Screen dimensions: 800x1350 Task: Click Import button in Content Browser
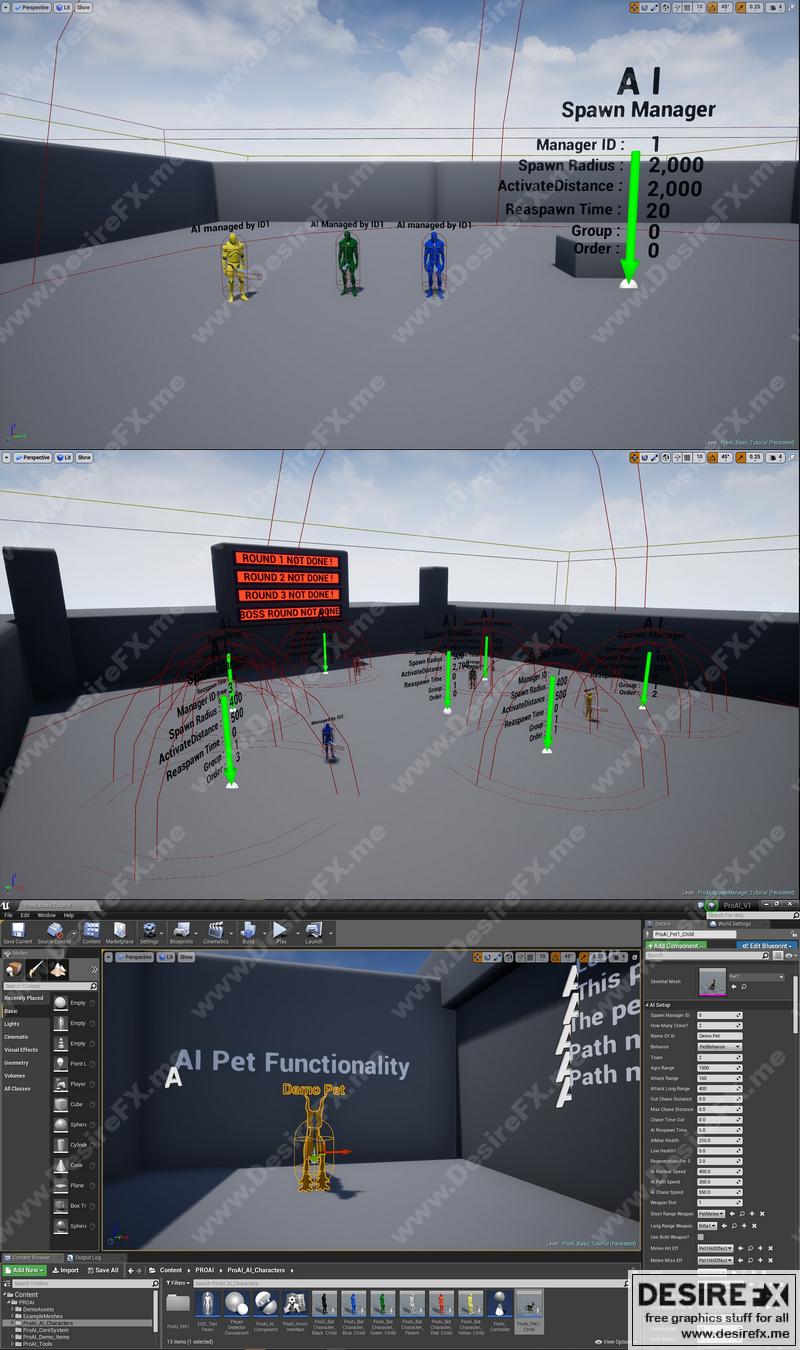[65, 1270]
